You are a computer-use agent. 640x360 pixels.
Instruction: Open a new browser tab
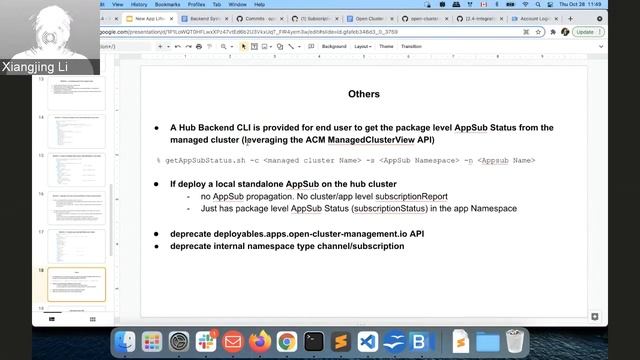click(x=570, y=19)
